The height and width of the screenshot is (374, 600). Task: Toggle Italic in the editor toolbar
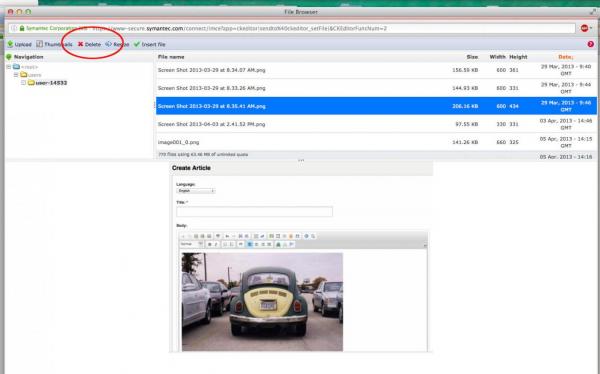[216, 244]
